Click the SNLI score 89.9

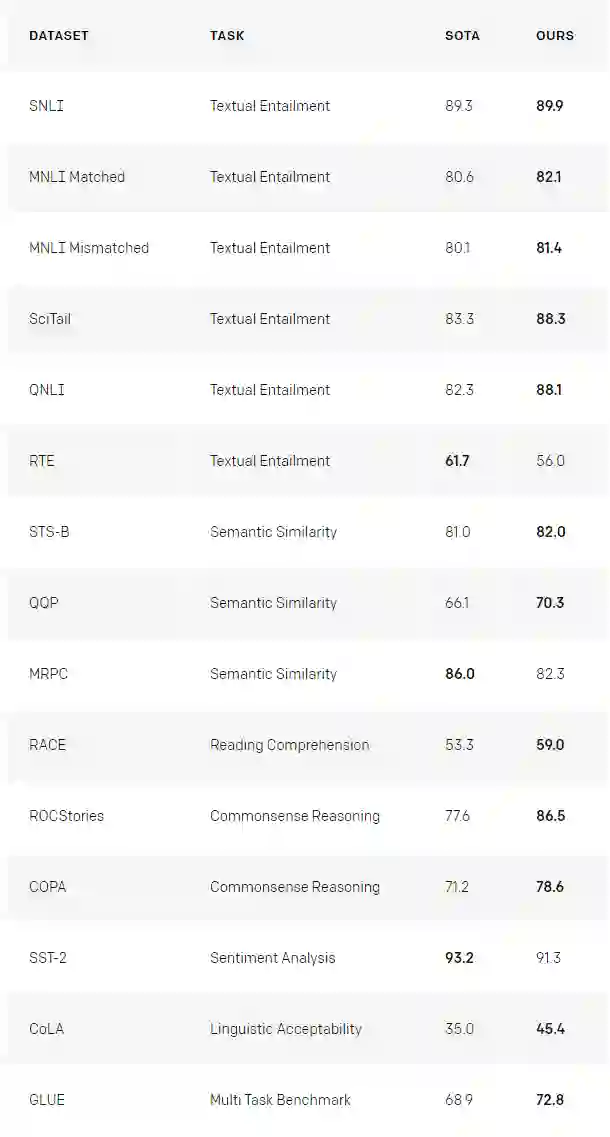point(550,106)
